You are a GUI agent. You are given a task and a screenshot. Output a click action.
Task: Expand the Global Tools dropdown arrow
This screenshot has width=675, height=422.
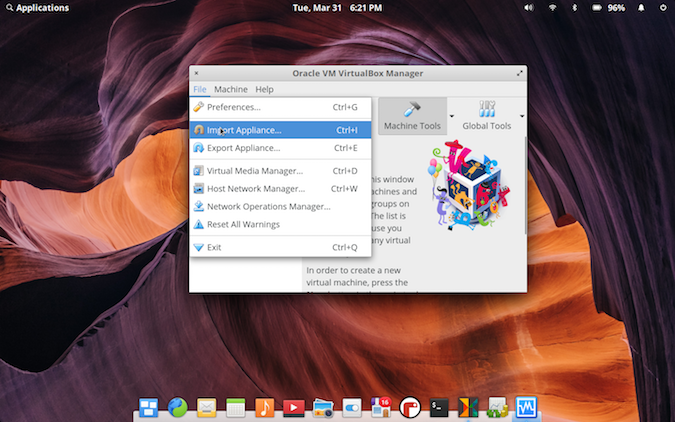522,116
